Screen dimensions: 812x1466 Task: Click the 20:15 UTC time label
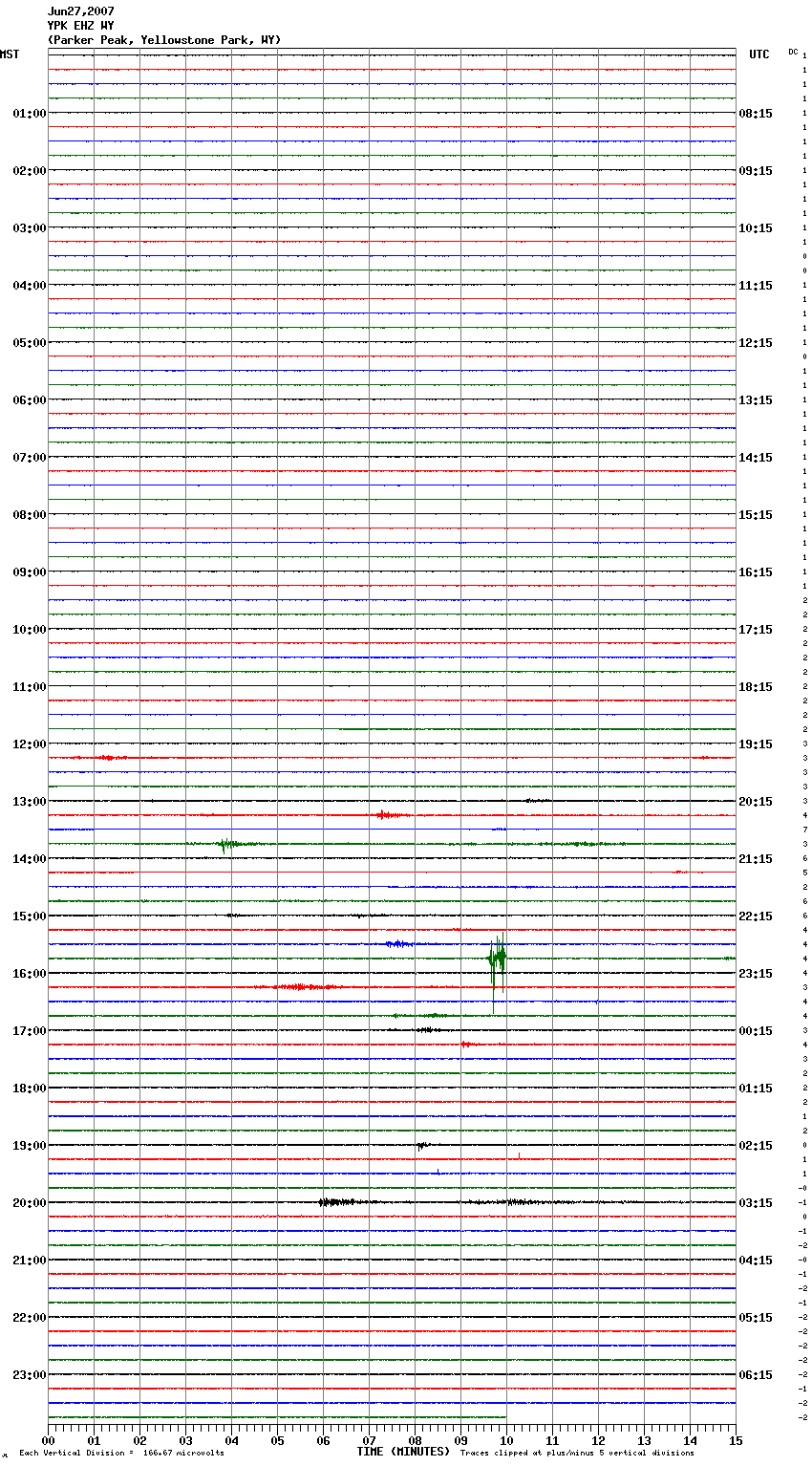[756, 802]
